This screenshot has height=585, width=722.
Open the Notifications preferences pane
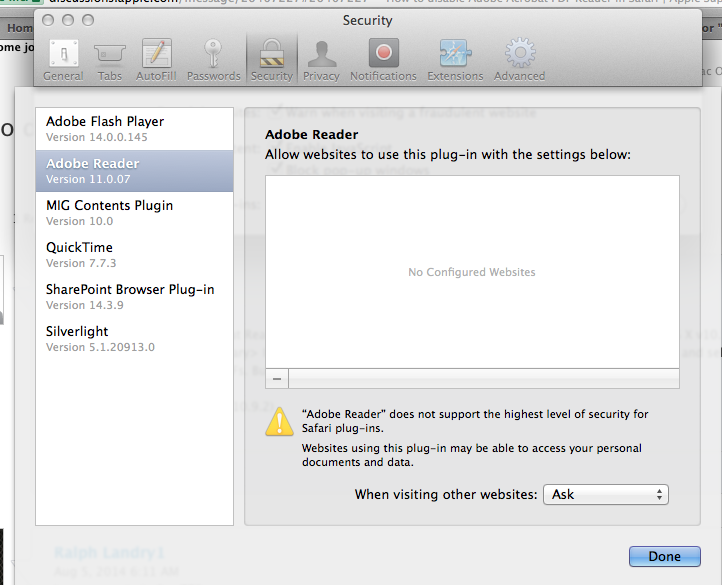(x=383, y=60)
